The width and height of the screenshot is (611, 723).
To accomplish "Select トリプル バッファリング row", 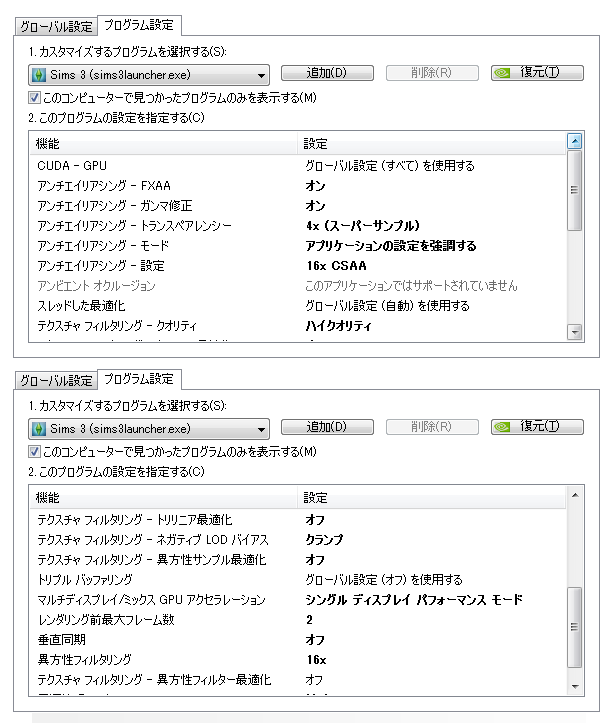I will (298, 580).
